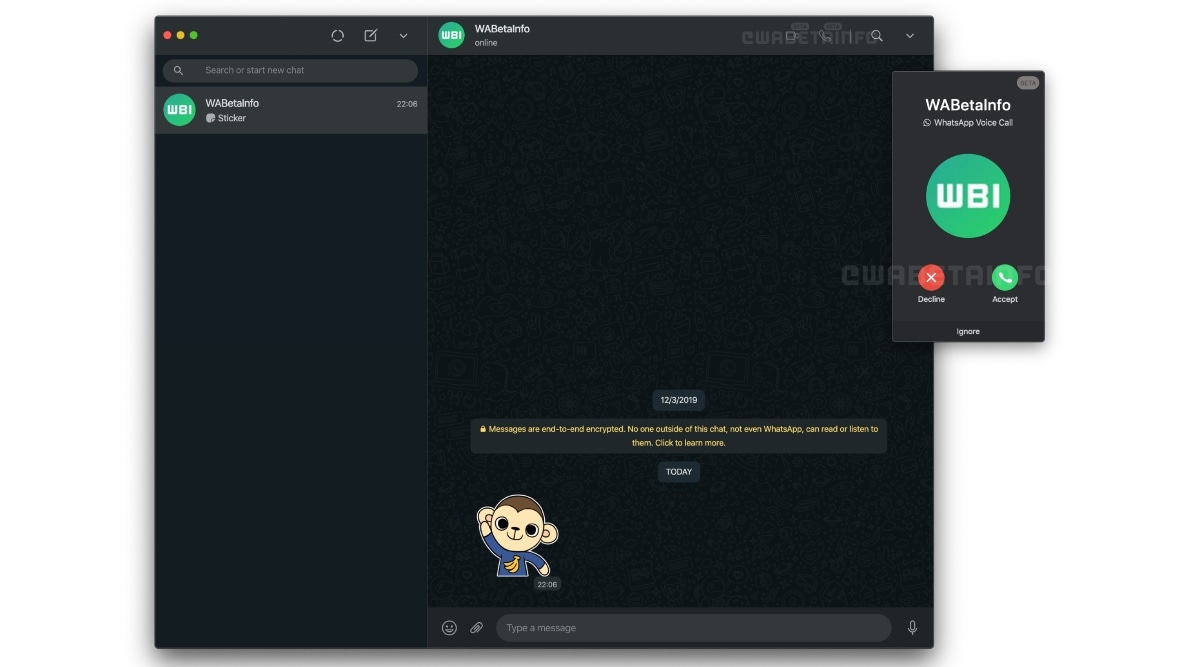Click the caller name in call popup
The height and width of the screenshot is (667, 1200).
968,105
